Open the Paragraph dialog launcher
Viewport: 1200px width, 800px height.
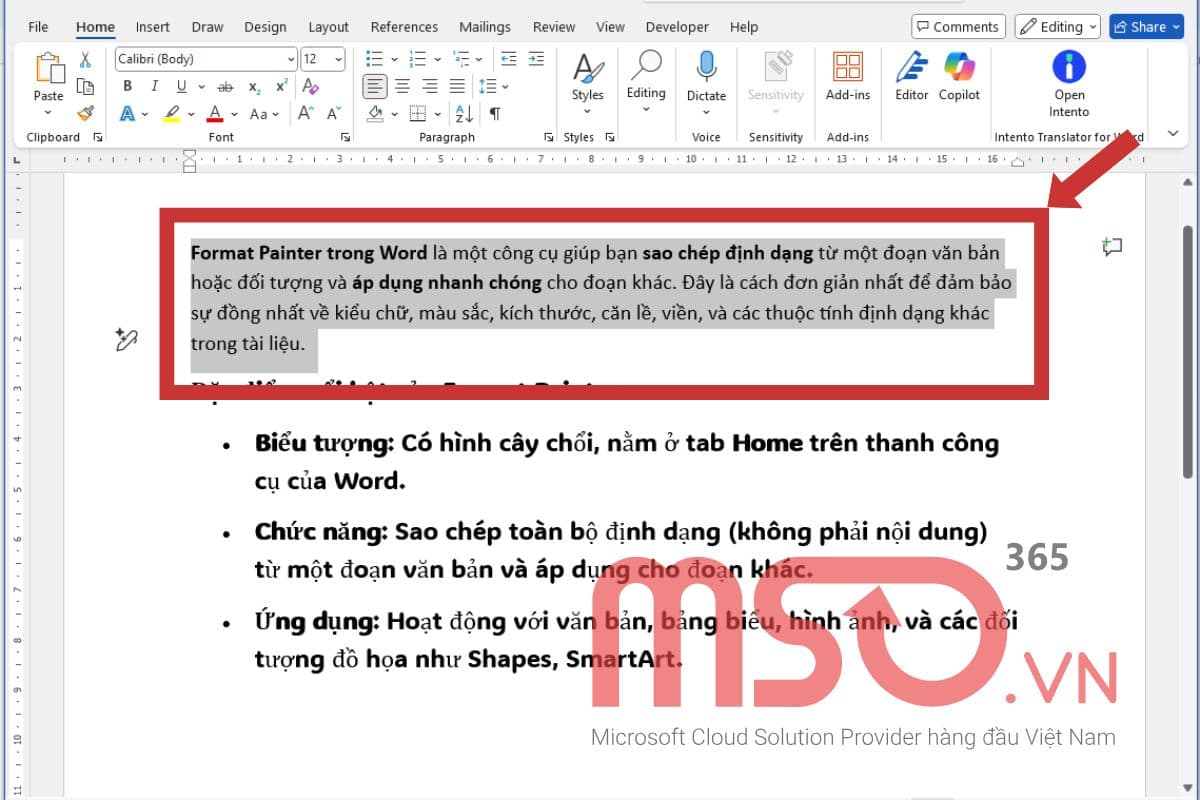(x=548, y=137)
